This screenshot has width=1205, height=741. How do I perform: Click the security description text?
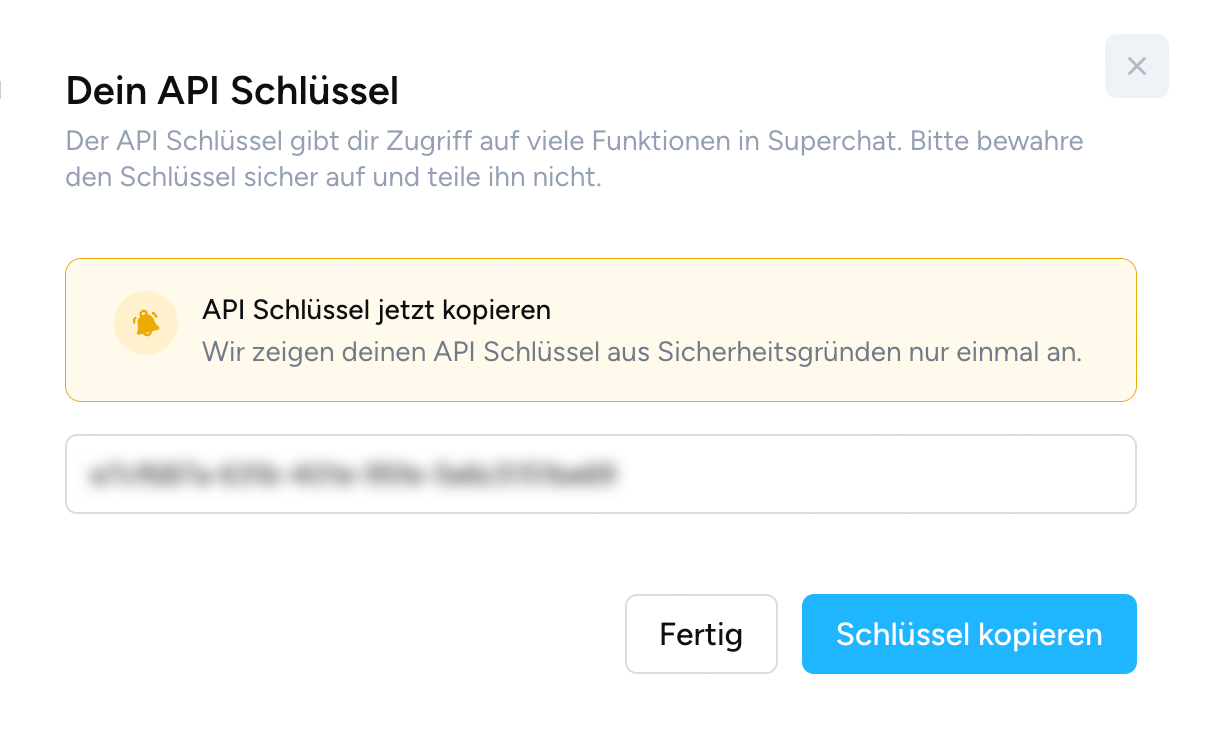coord(573,160)
